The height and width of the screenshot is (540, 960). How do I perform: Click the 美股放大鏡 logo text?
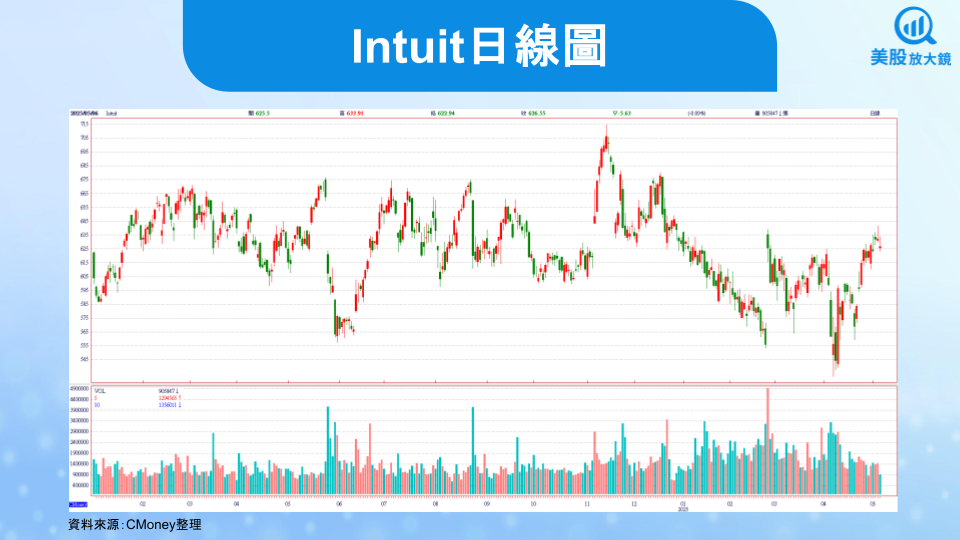[x=911, y=58]
